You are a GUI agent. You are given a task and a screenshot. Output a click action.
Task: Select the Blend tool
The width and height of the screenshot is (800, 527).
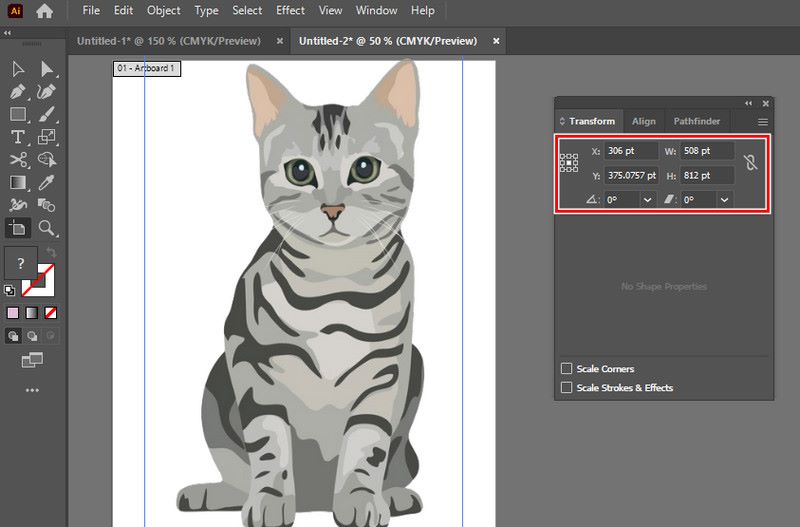point(47,205)
